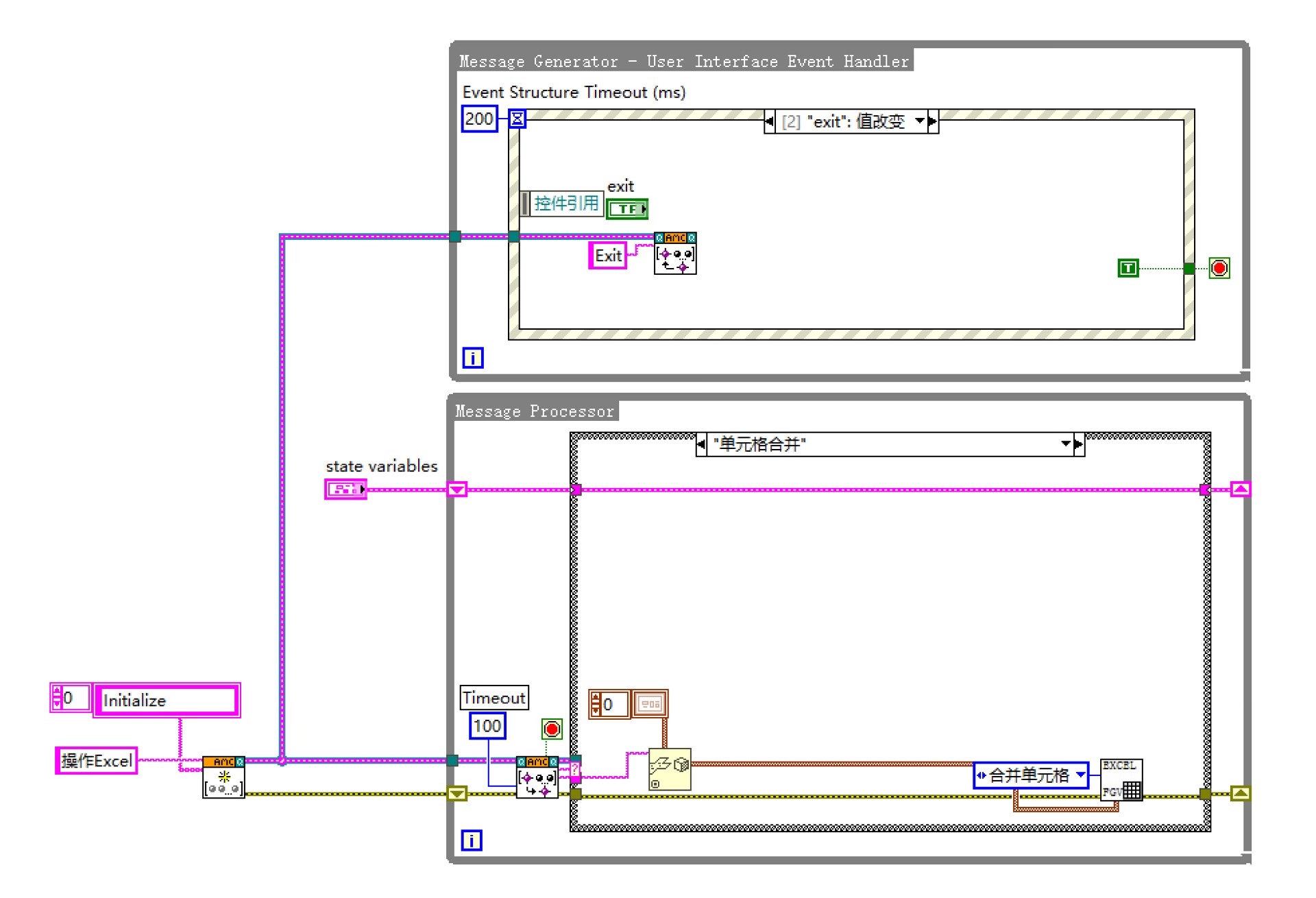1316x898 pixels.
Task: Click the True boolean constant
Action: pos(1128,268)
